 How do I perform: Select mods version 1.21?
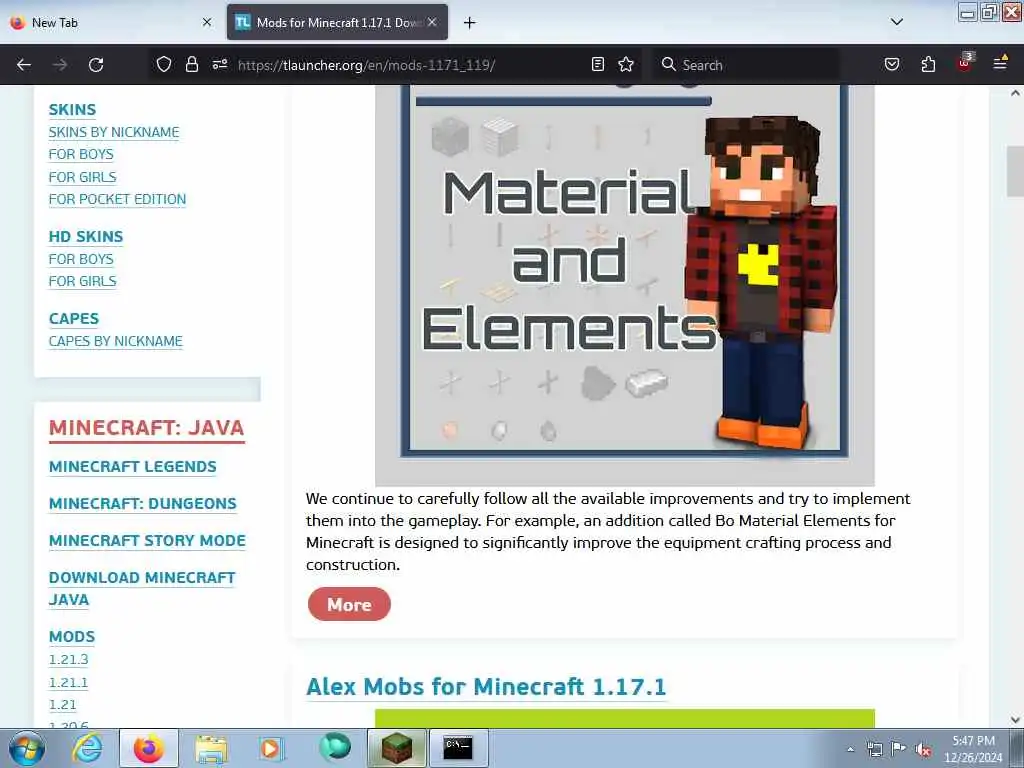click(x=63, y=705)
